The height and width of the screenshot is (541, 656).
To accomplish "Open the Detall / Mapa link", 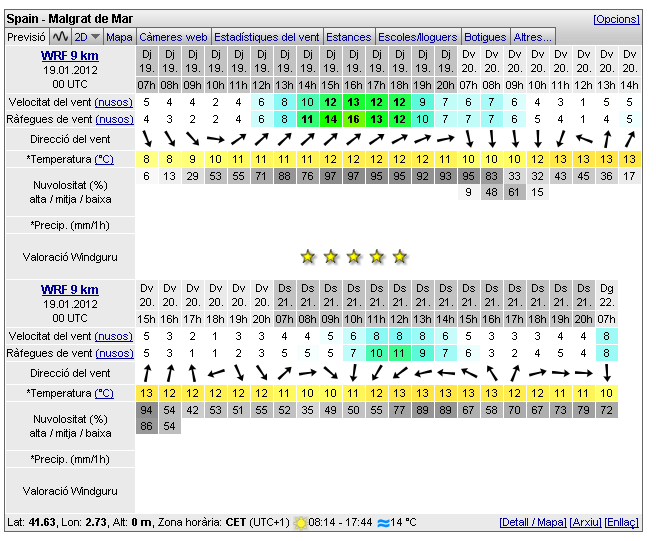I will pos(532,523).
